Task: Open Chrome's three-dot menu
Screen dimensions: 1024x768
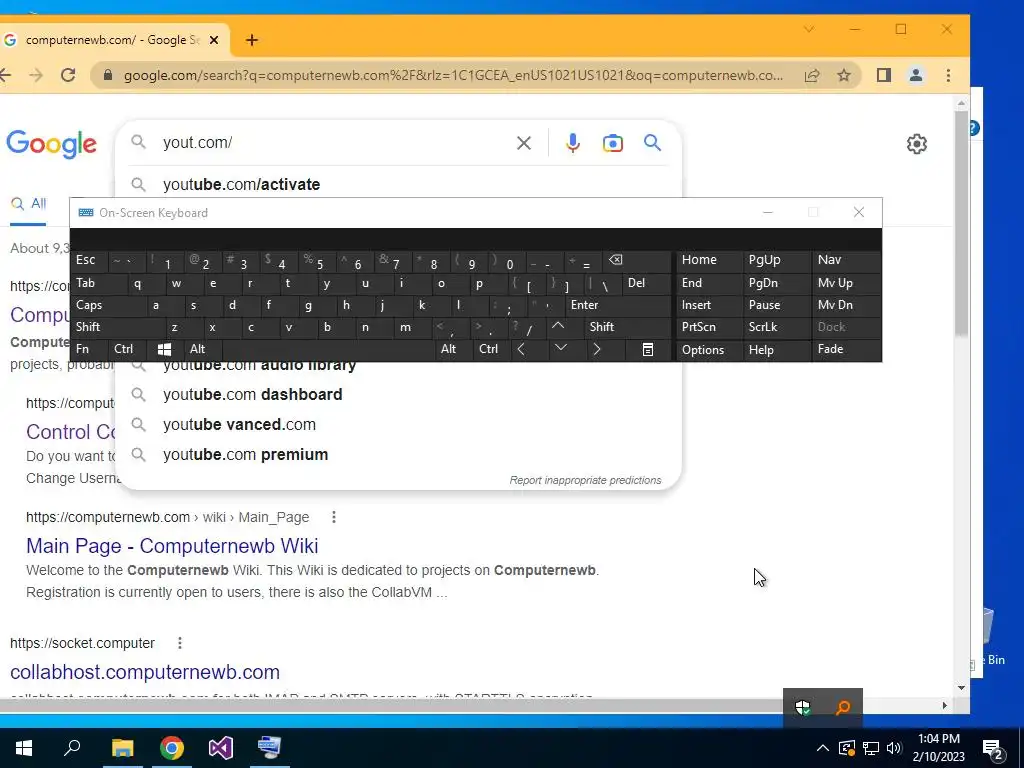Action: tap(948, 75)
